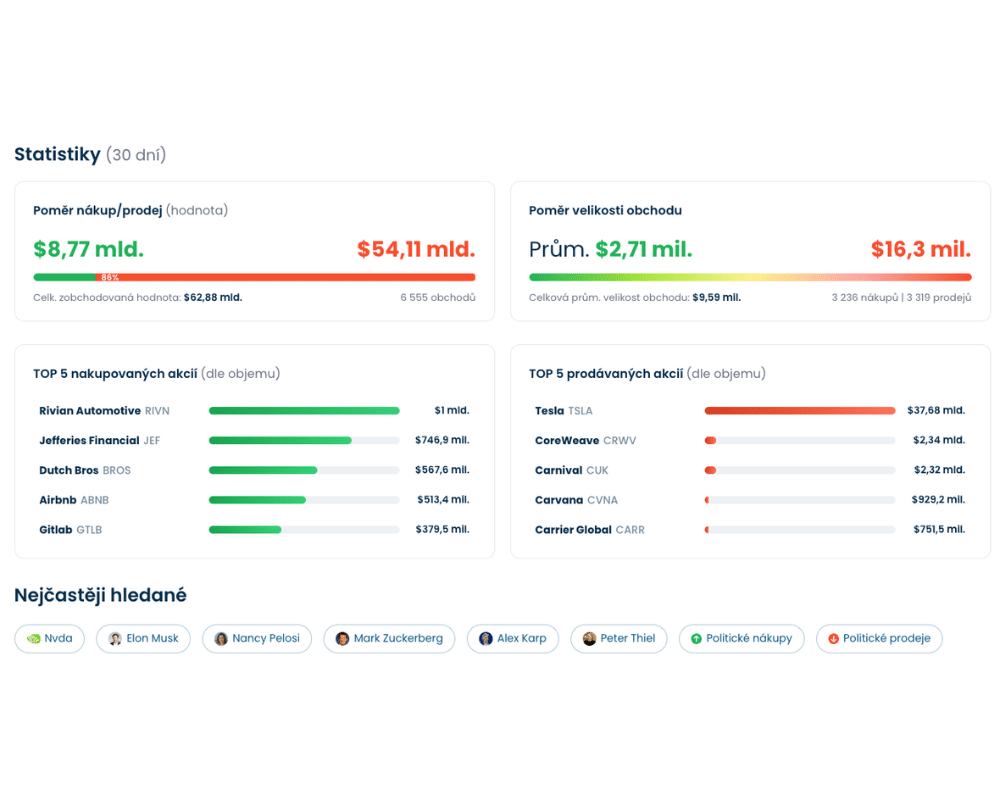Click the $62,88 mld. total traded value

point(213,298)
